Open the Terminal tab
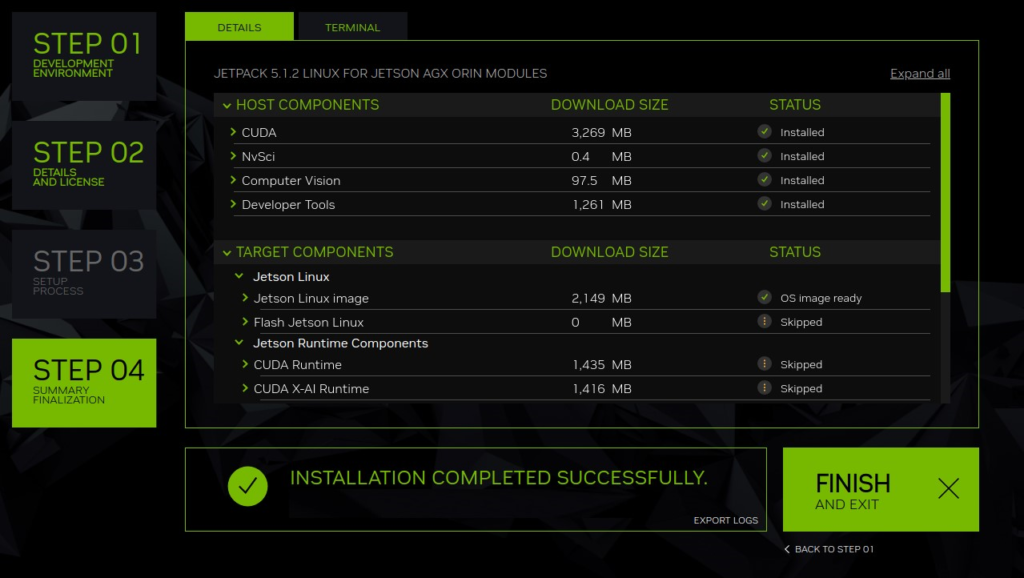The image size is (1024, 578). click(353, 27)
